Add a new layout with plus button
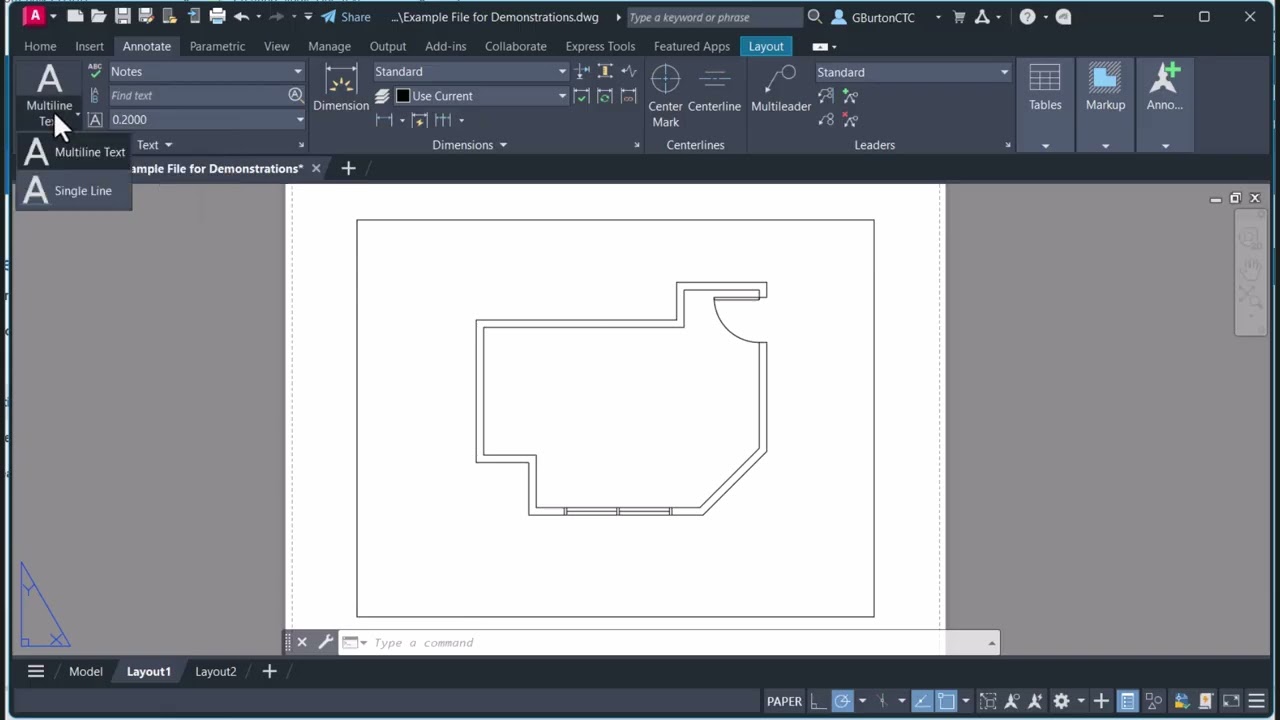This screenshot has width=1280, height=720. pyautogui.click(x=269, y=671)
